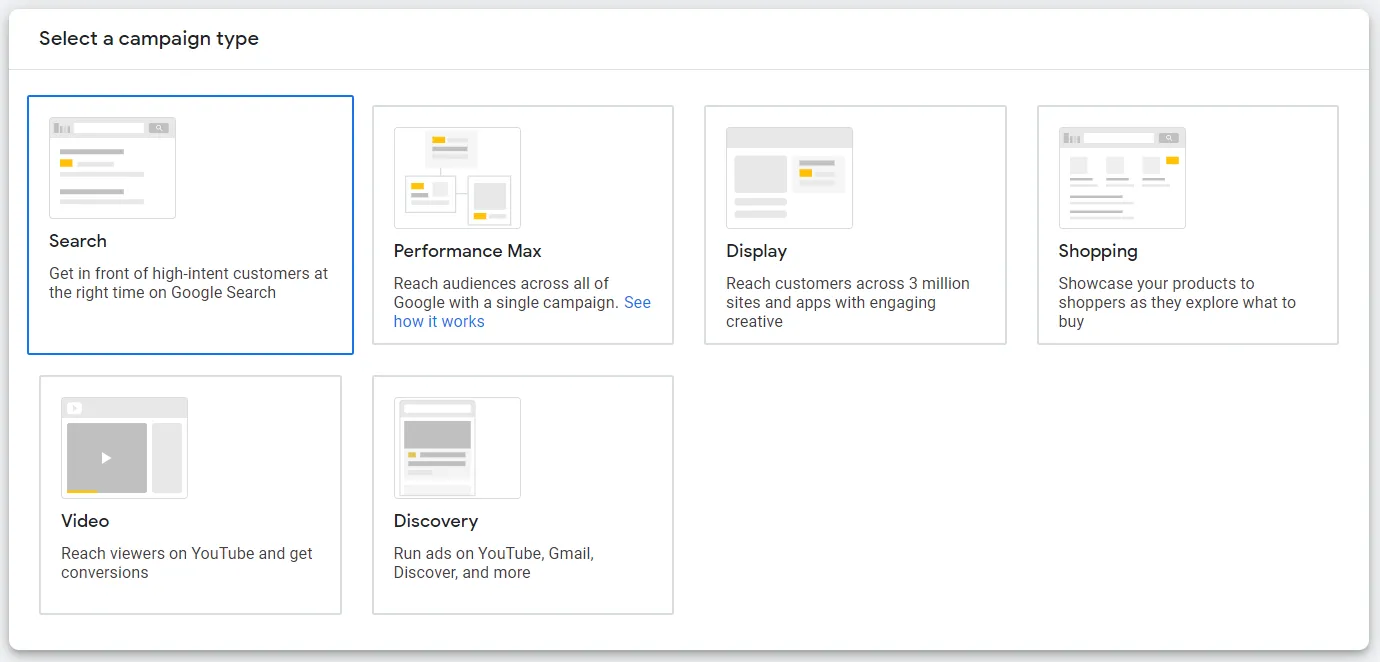
Task: Choose the Discovery campaign type
Action: click(523, 494)
